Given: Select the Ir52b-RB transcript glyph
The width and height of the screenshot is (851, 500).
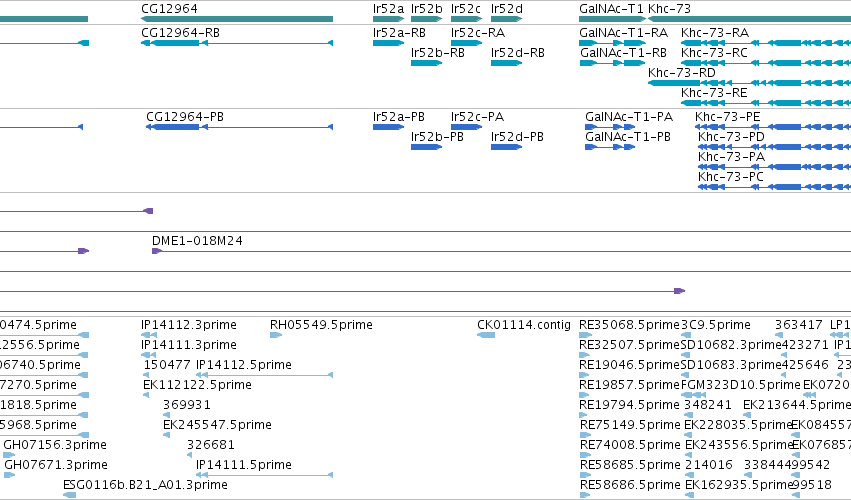Looking at the screenshot, I should tap(427, 63).
